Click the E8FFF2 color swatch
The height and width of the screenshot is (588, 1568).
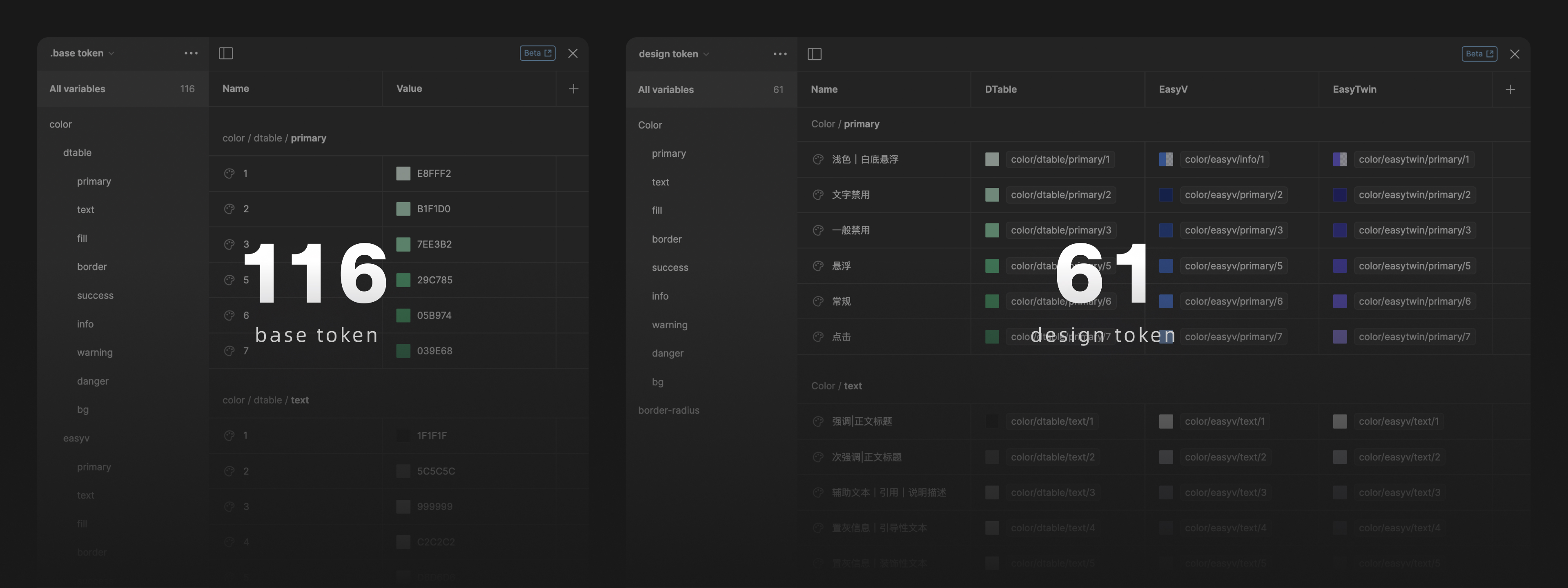click(x=403, y=174)
